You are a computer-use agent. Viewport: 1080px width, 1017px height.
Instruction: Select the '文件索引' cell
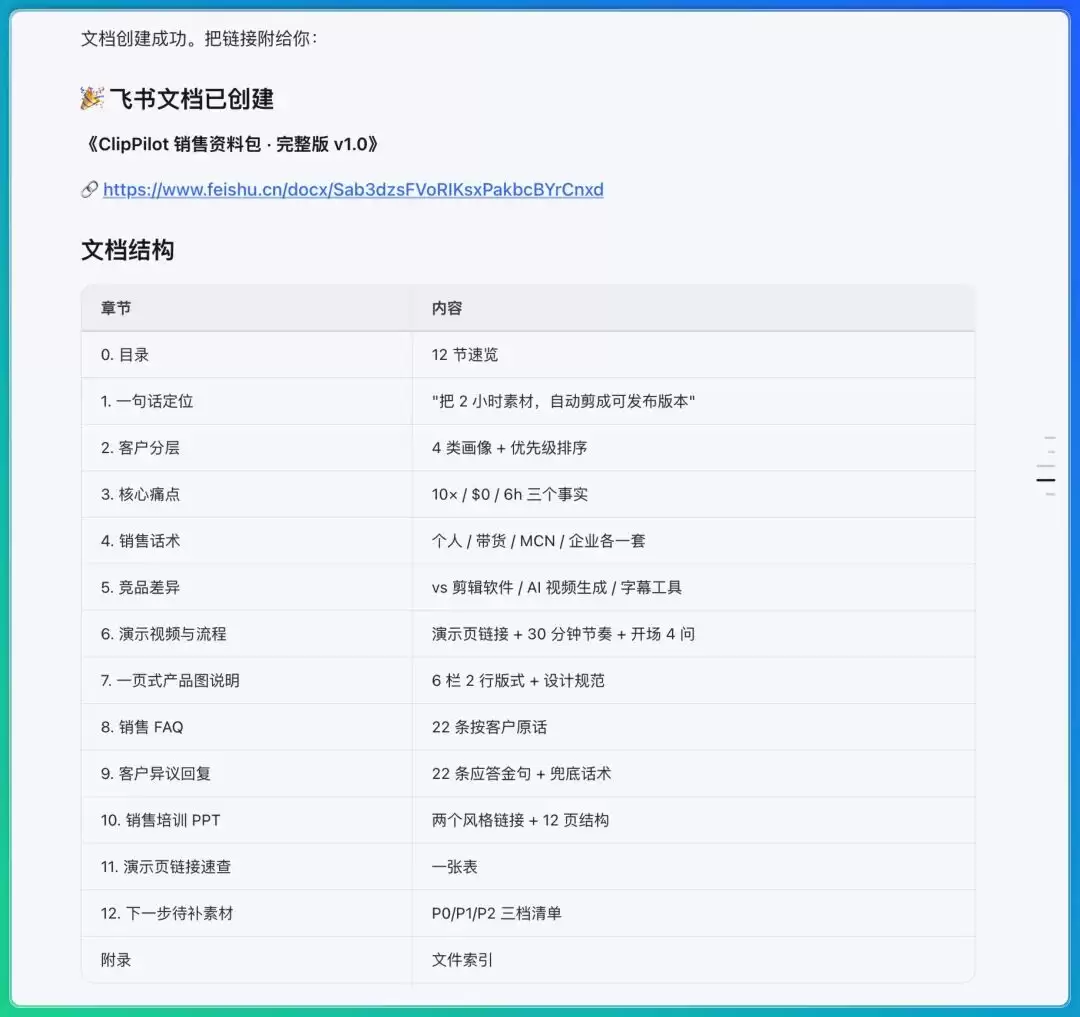(x=694, y=960)
